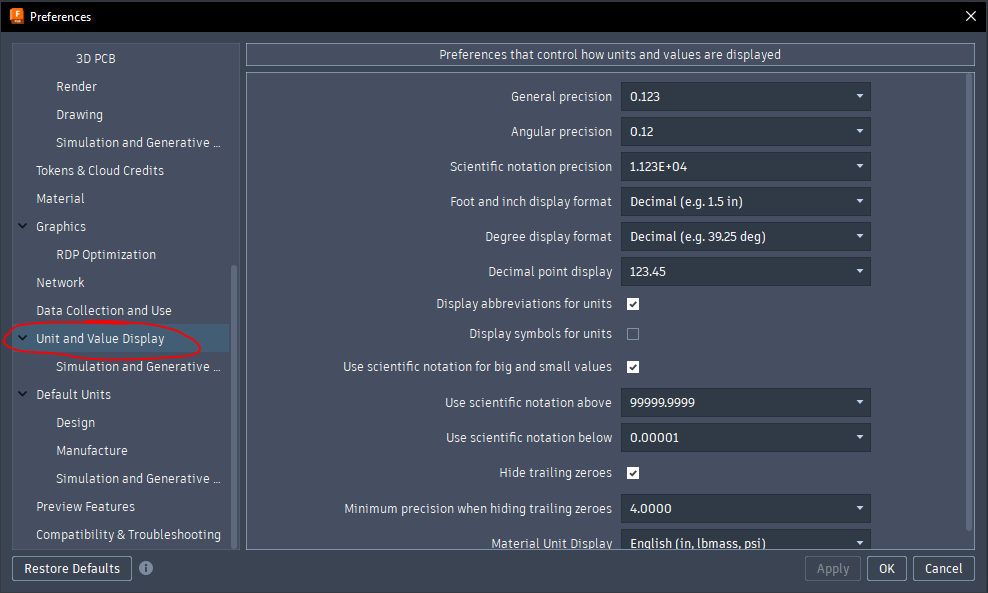
Task: Select Graphics preferences category
Action: [61, 227]
